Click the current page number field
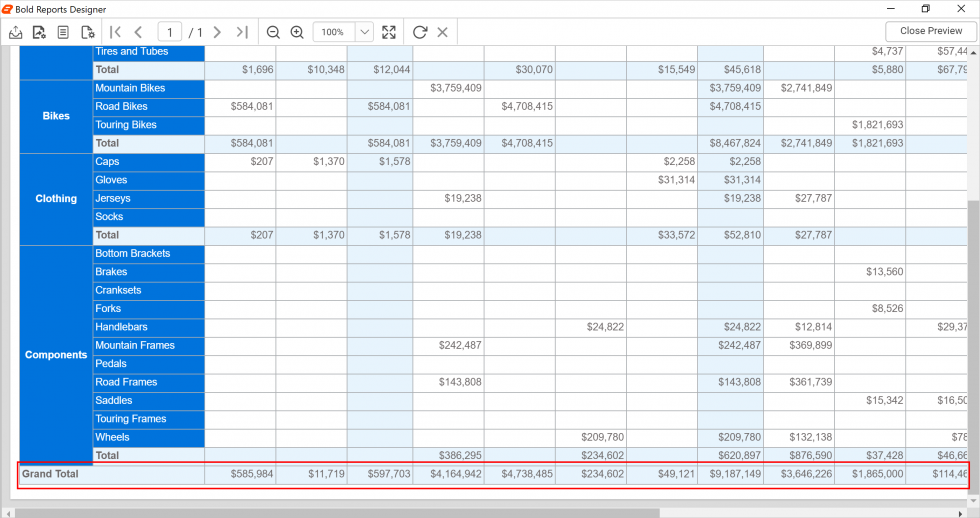 click(170, 32)
